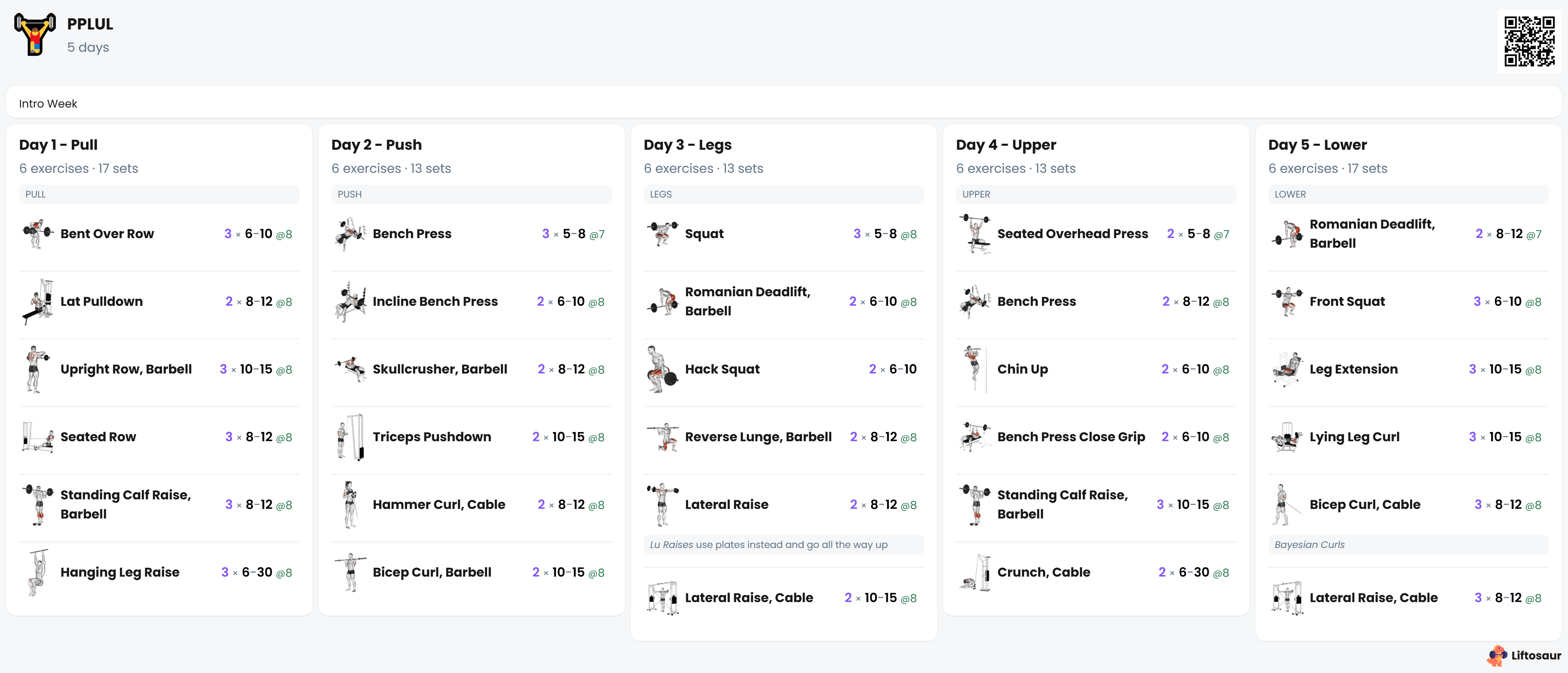Click the Hack Squat exercise icon
1568x673 pixels.
click(x=662, y=370)
